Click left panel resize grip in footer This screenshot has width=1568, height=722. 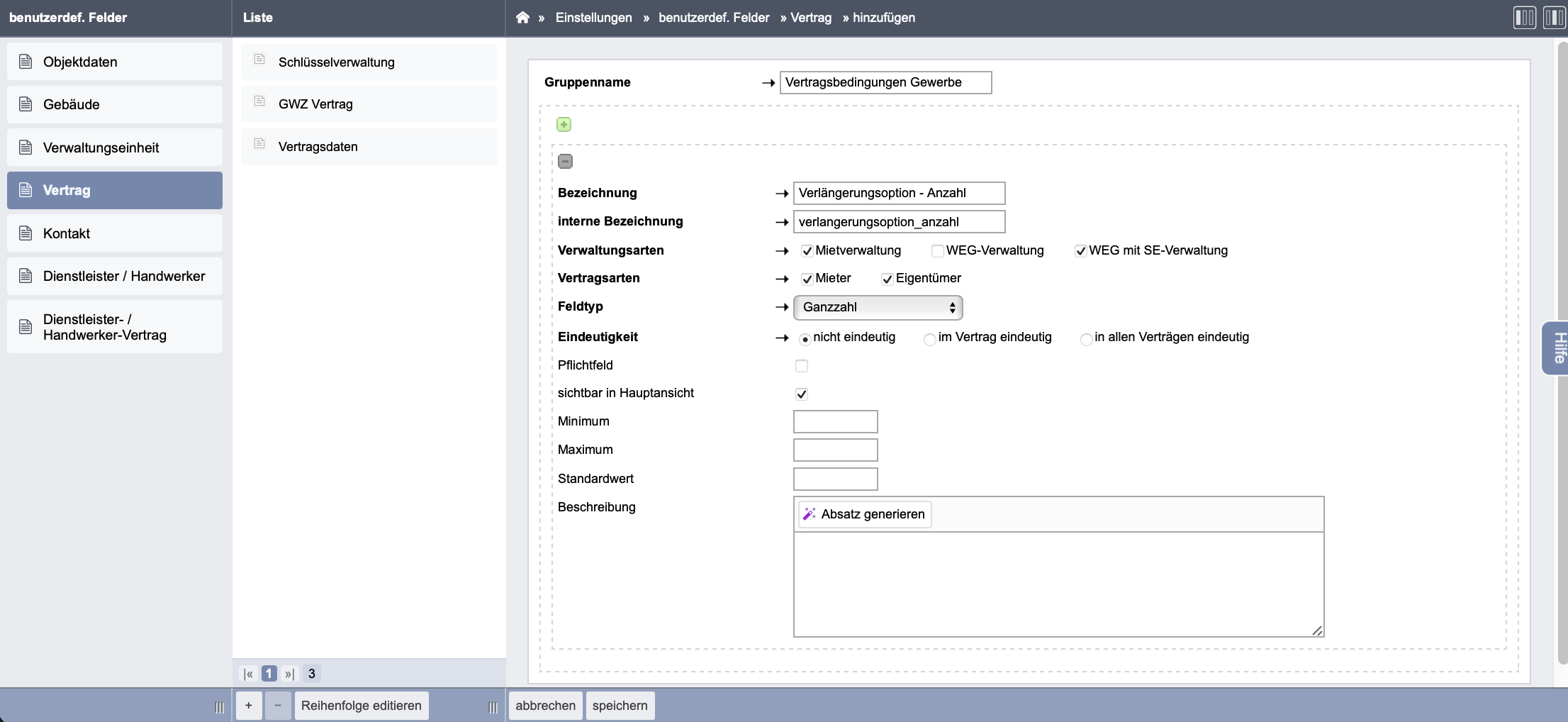pyautogui.click(x=220, y=707)
